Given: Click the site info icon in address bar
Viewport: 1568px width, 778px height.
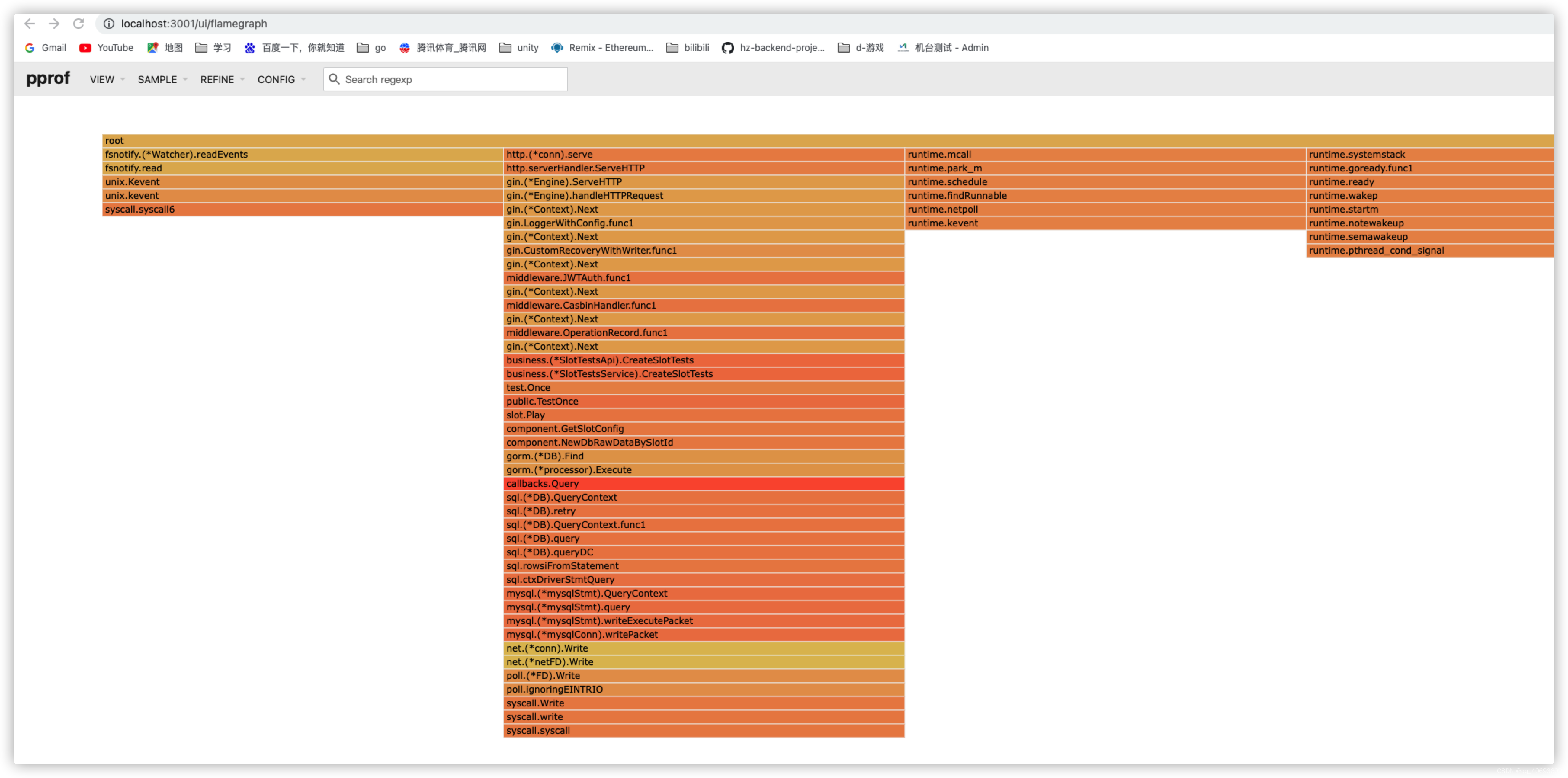Looking at the screenshot, I should tap(108, 24).
